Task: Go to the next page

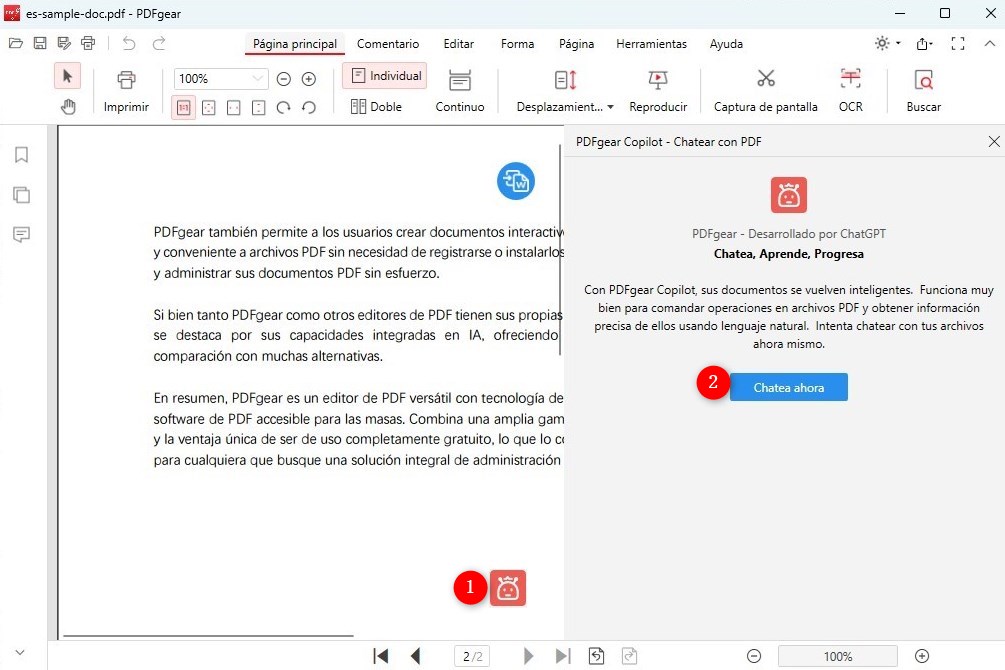Action: click(528, 656)
